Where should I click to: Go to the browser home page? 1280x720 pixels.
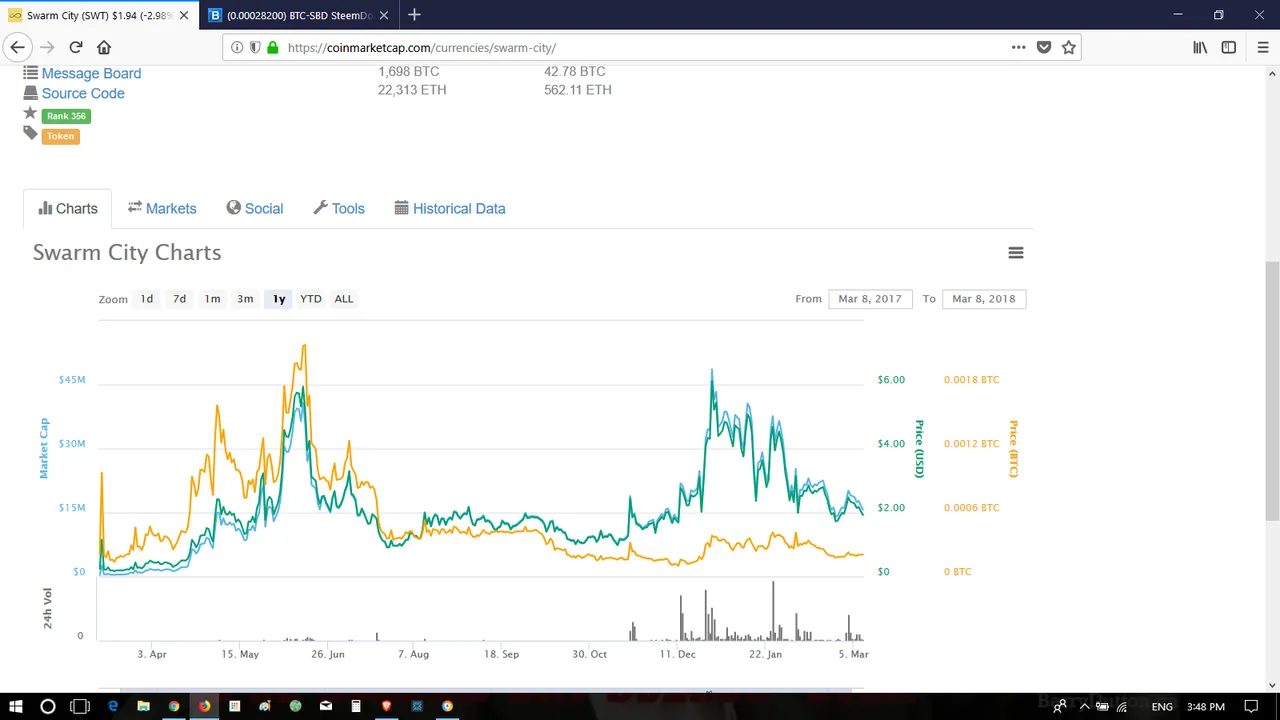tap(104, 47)
